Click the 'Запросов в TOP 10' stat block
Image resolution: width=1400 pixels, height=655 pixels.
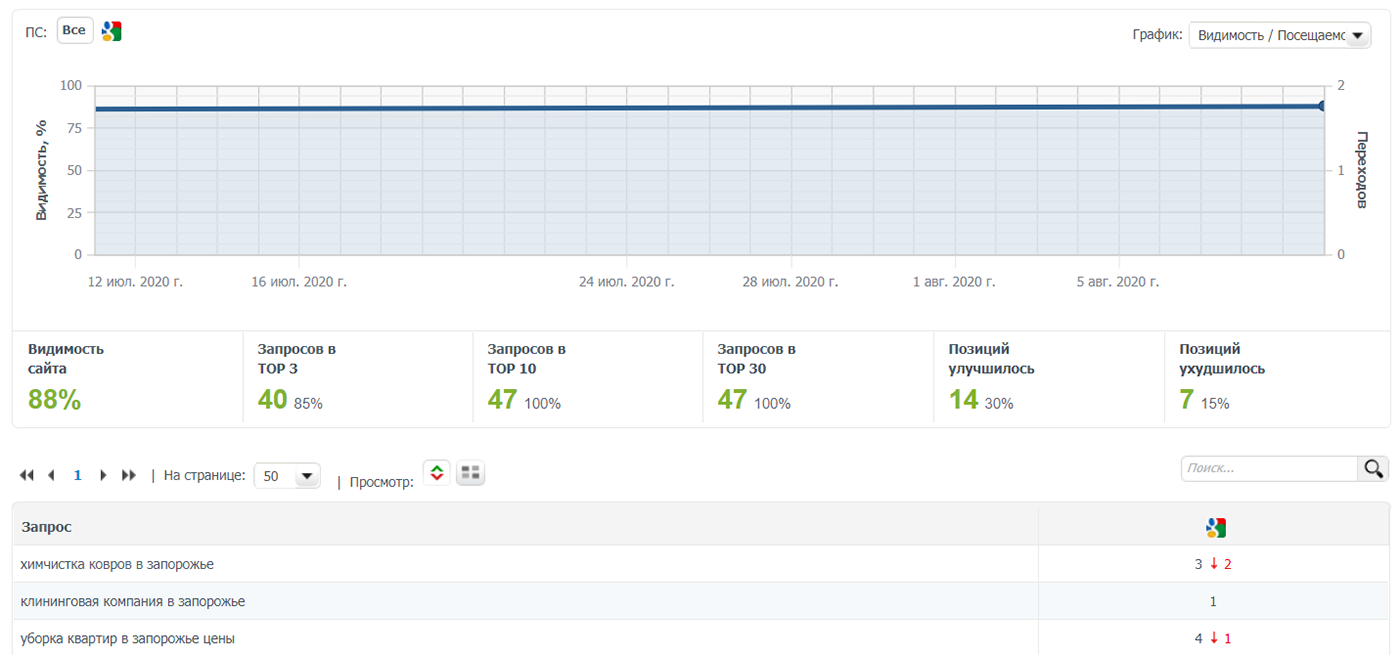tap(587, 378)
